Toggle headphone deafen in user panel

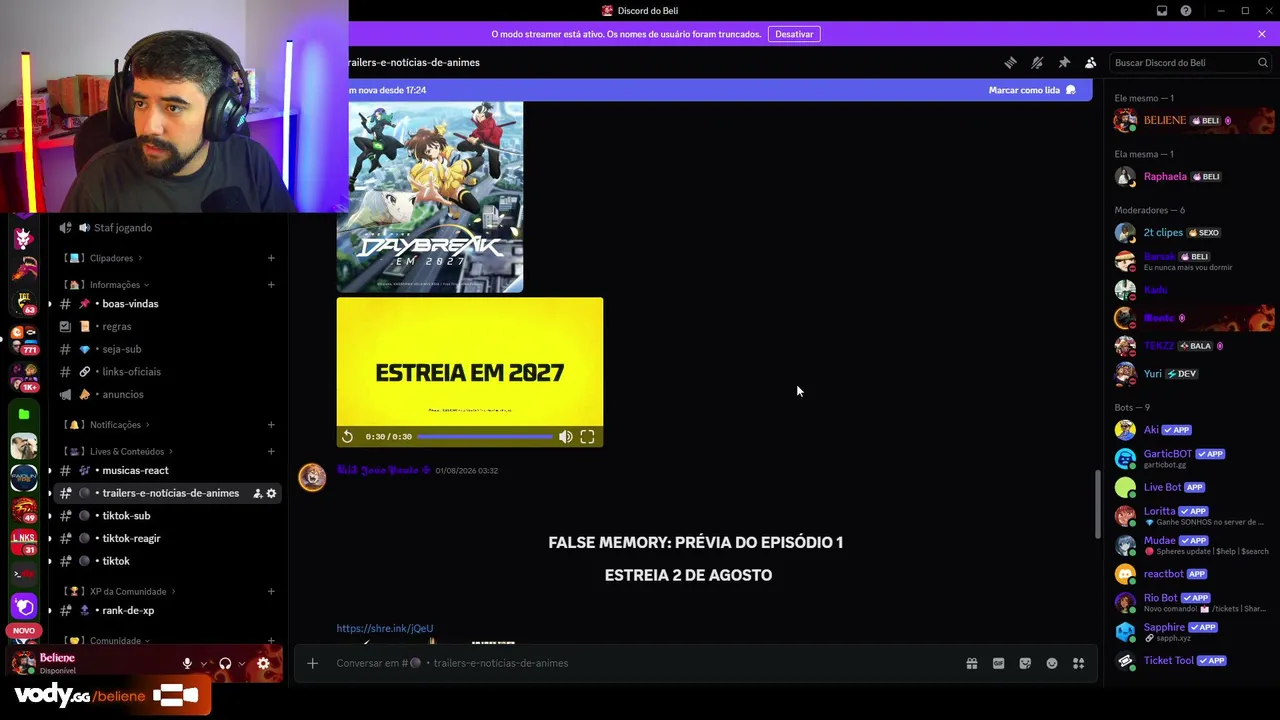[x=225, y=663]
